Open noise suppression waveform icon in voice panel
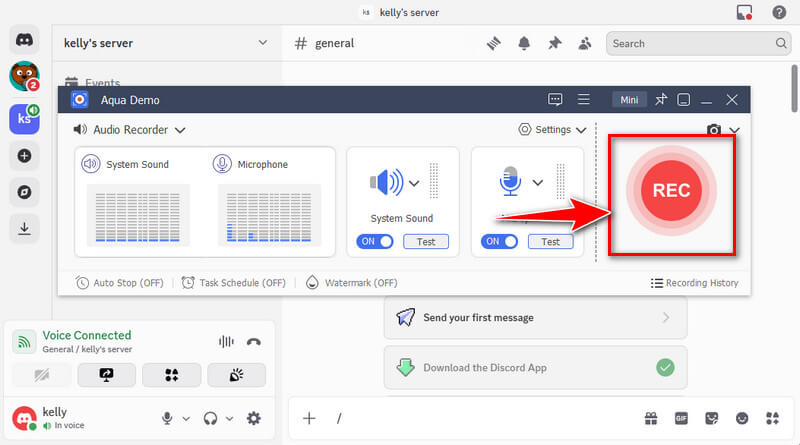 226,341
